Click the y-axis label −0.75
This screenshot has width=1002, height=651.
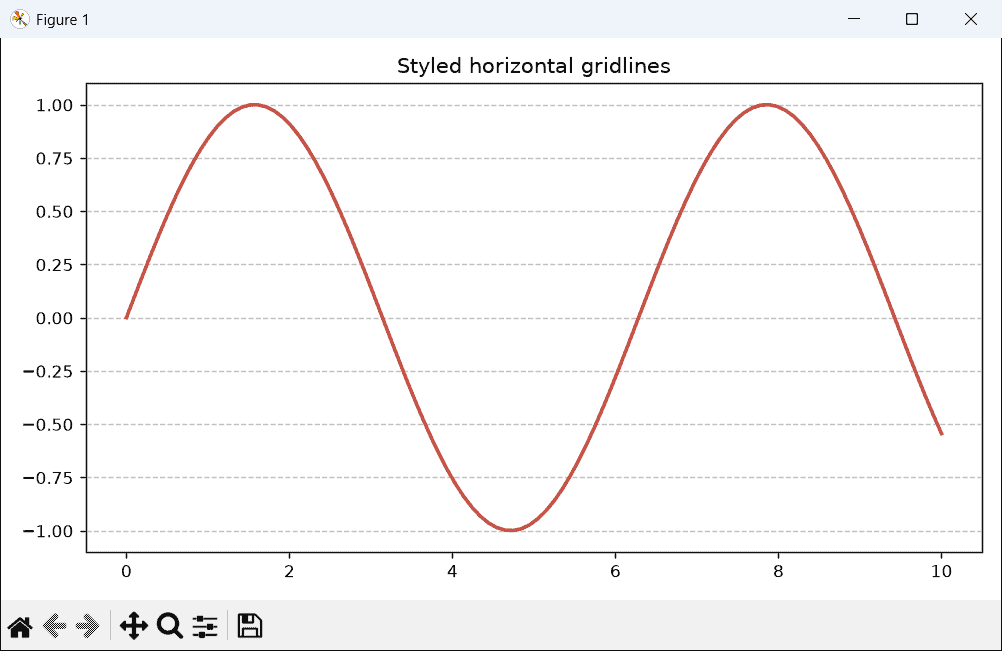coord(48,478)
